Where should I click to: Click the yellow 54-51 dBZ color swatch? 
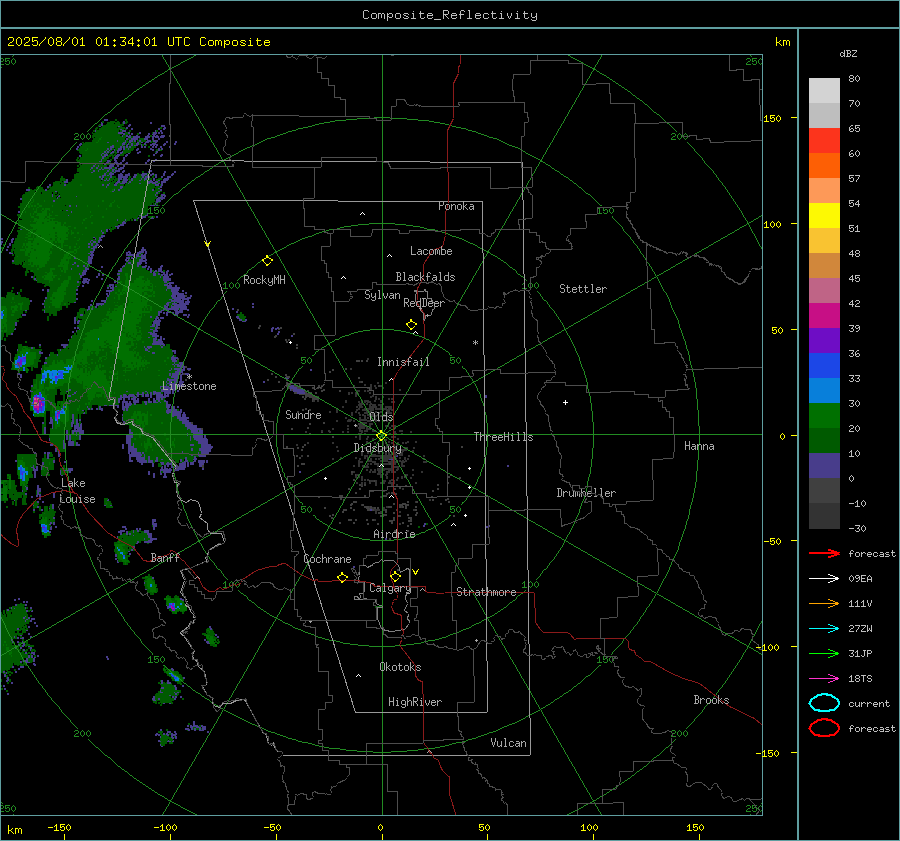[x=824, y=215]
